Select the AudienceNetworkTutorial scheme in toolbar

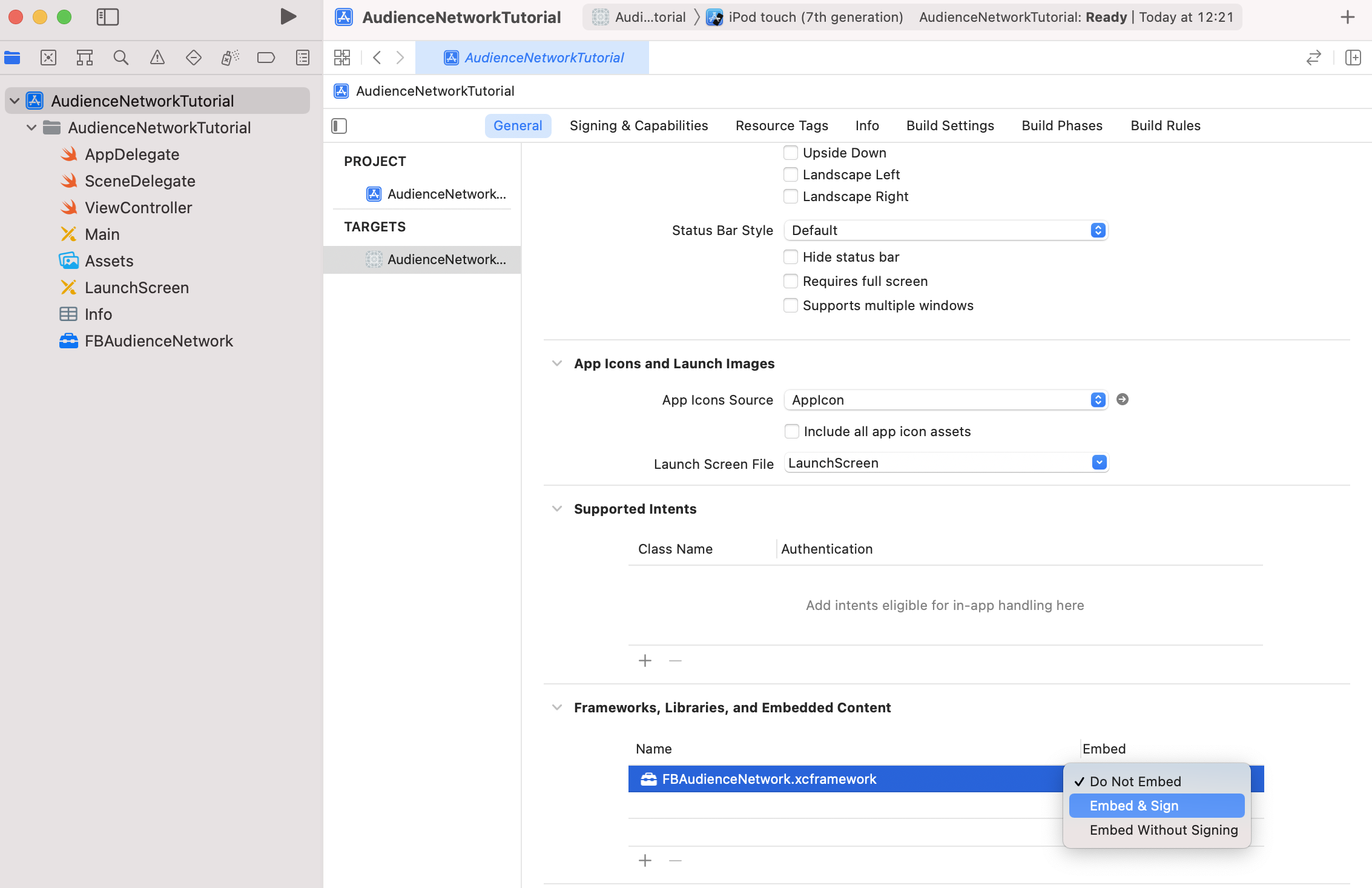(x=639, y=17)
